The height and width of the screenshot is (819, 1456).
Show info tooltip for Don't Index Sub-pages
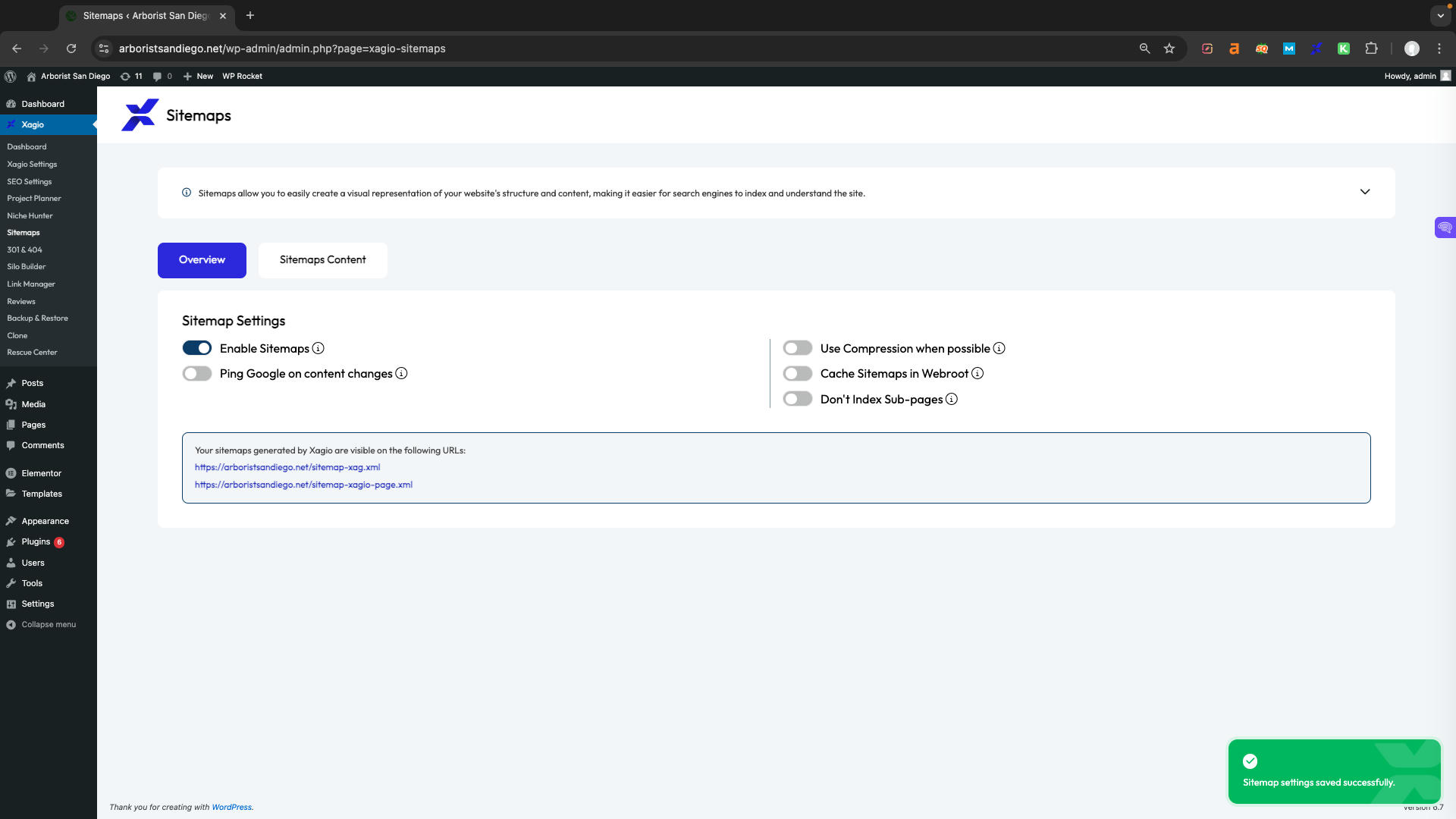[952, 400]
